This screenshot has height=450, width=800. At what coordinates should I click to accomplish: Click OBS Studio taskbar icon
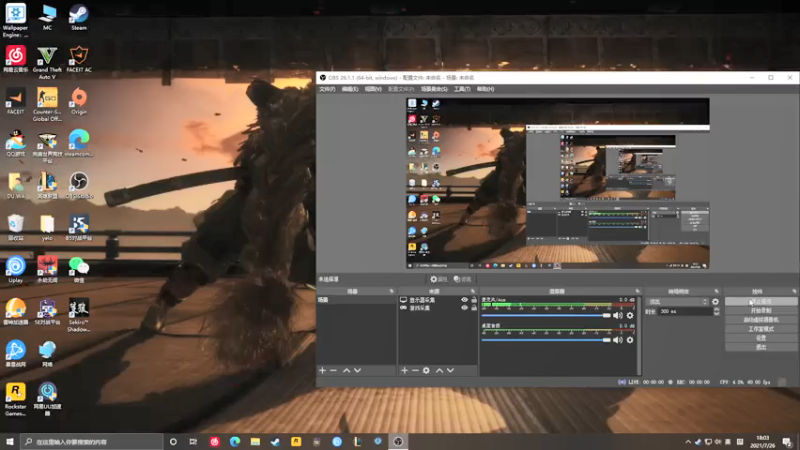click(398, 442)
